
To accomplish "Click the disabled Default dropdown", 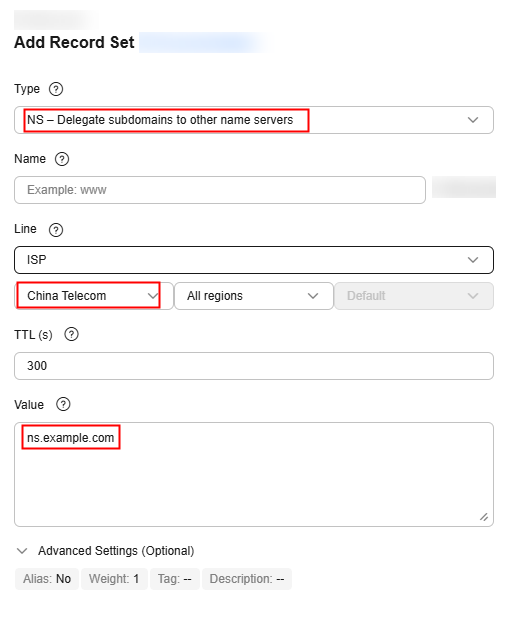I will pyautogui.click(x=414, y=296).
